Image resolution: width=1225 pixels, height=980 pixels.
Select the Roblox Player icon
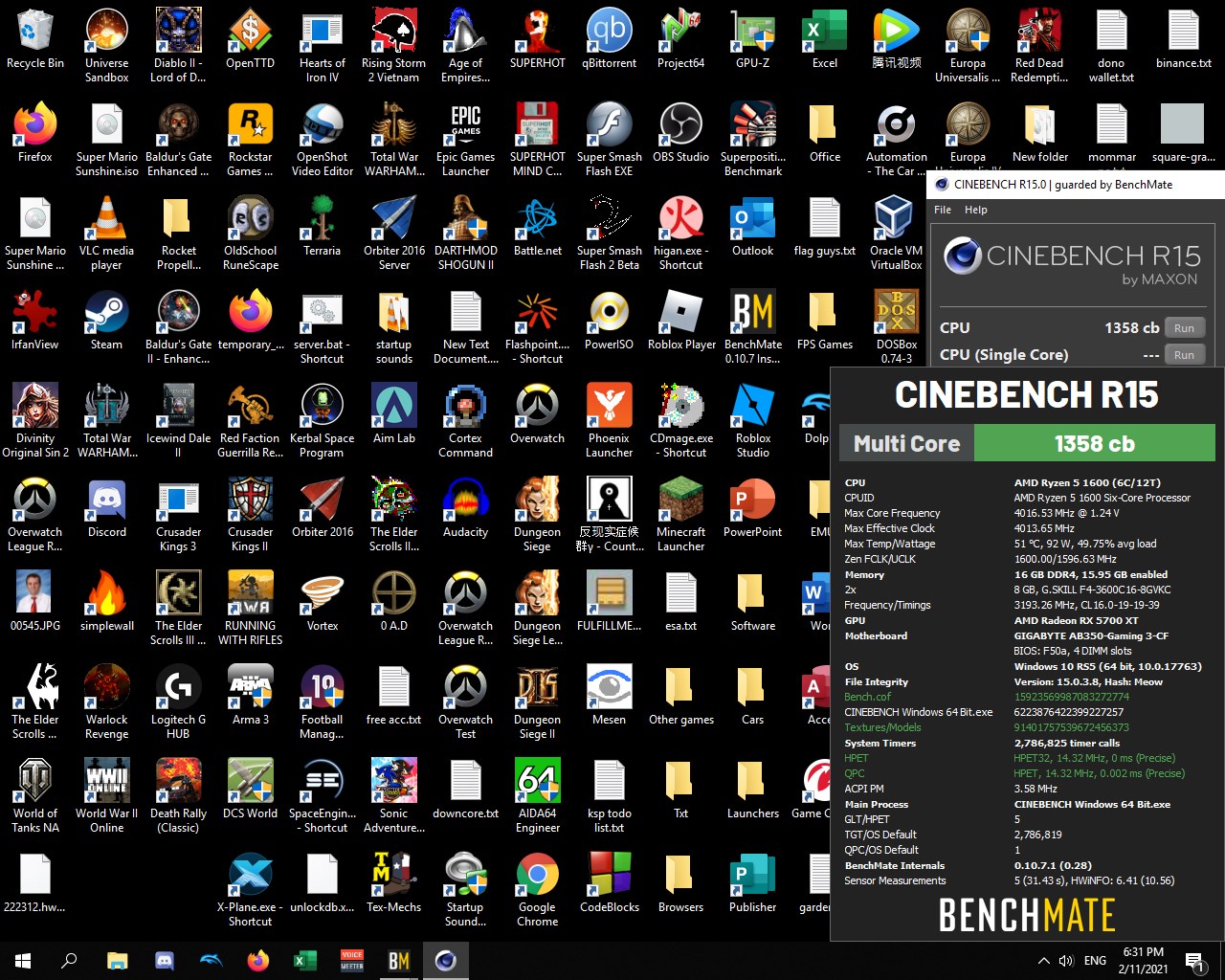681,322
